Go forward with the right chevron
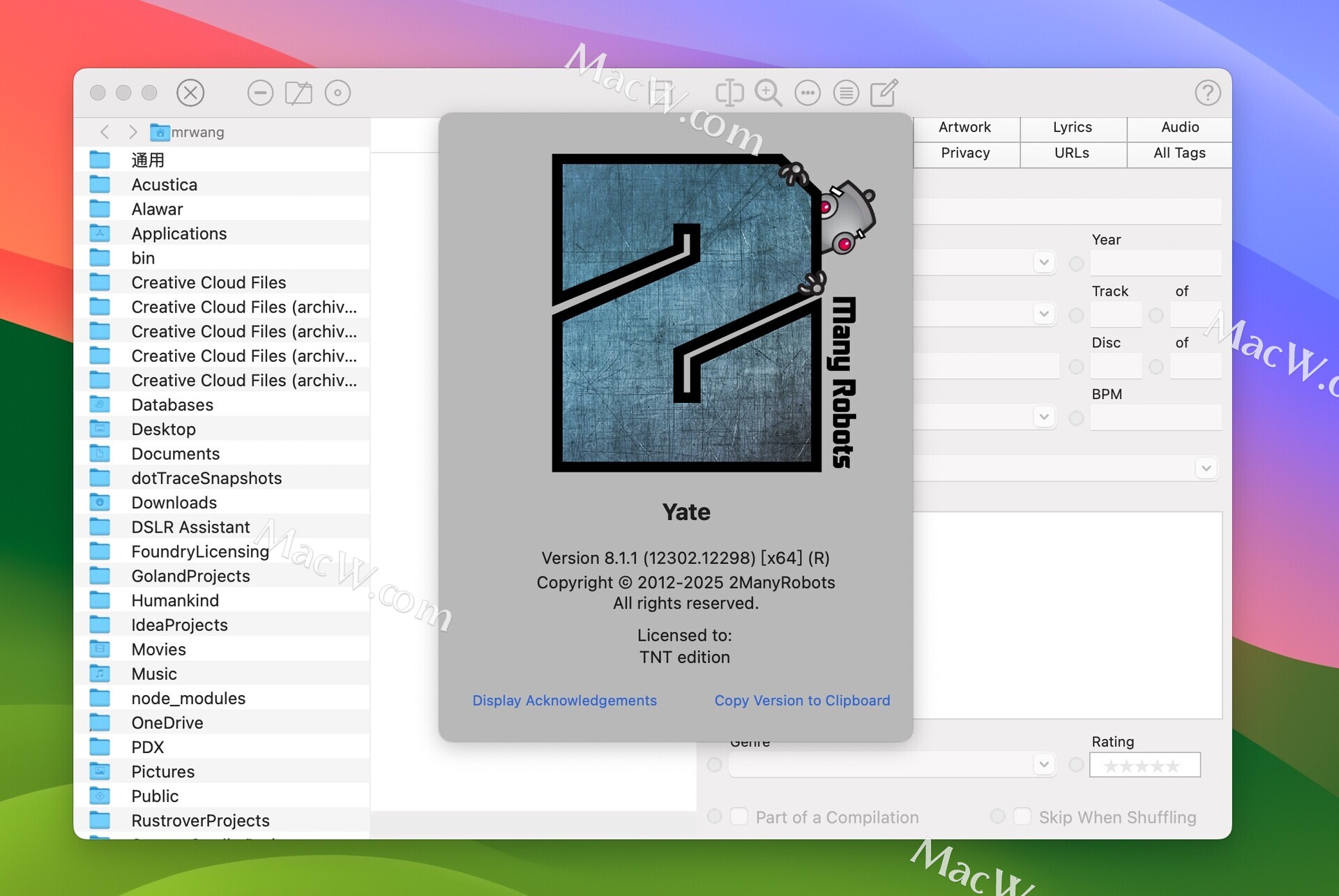 tap(133, 132)
